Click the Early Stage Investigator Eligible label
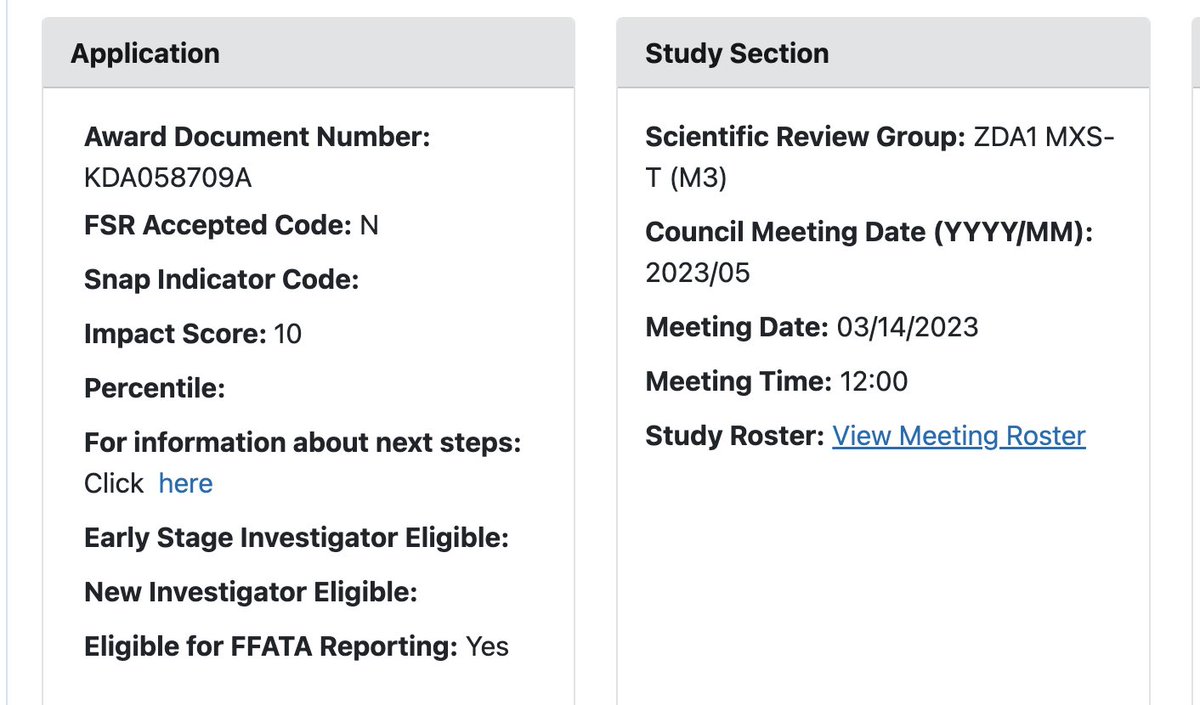Viewport: 1200px width, 705px height. click(x=296, y=538)
